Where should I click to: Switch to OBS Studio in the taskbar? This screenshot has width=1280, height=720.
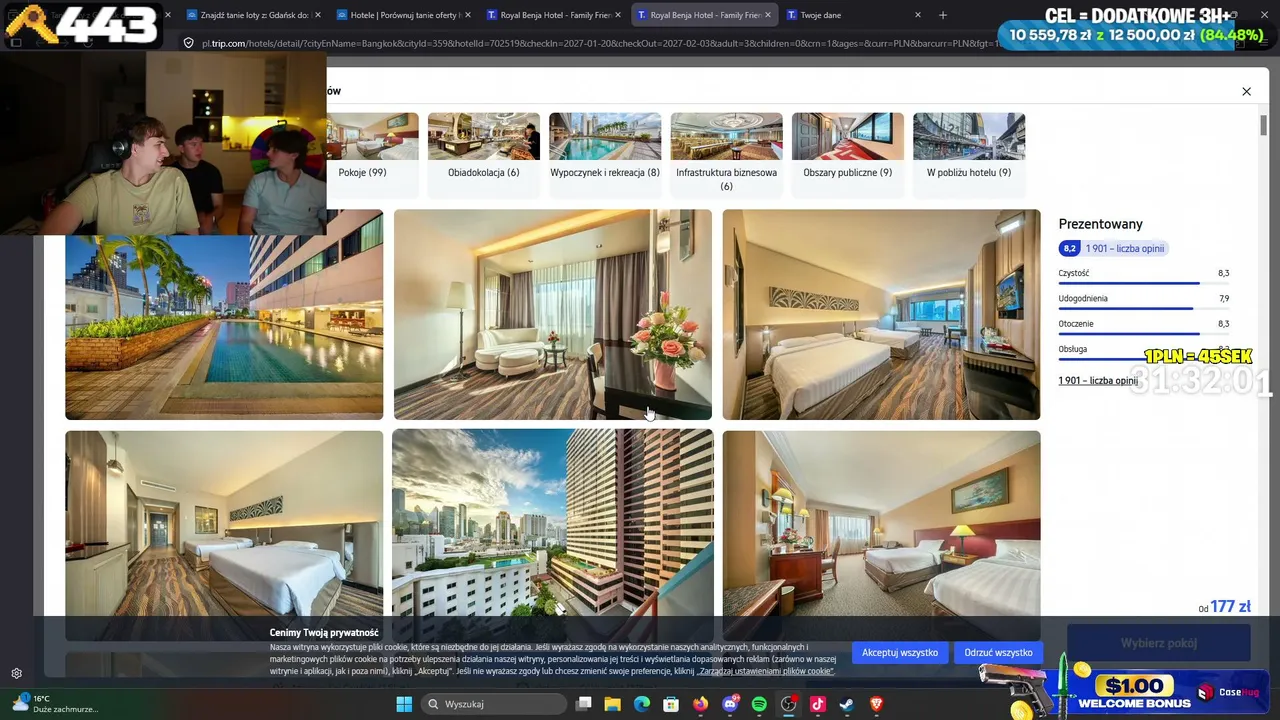coord(789,704)
